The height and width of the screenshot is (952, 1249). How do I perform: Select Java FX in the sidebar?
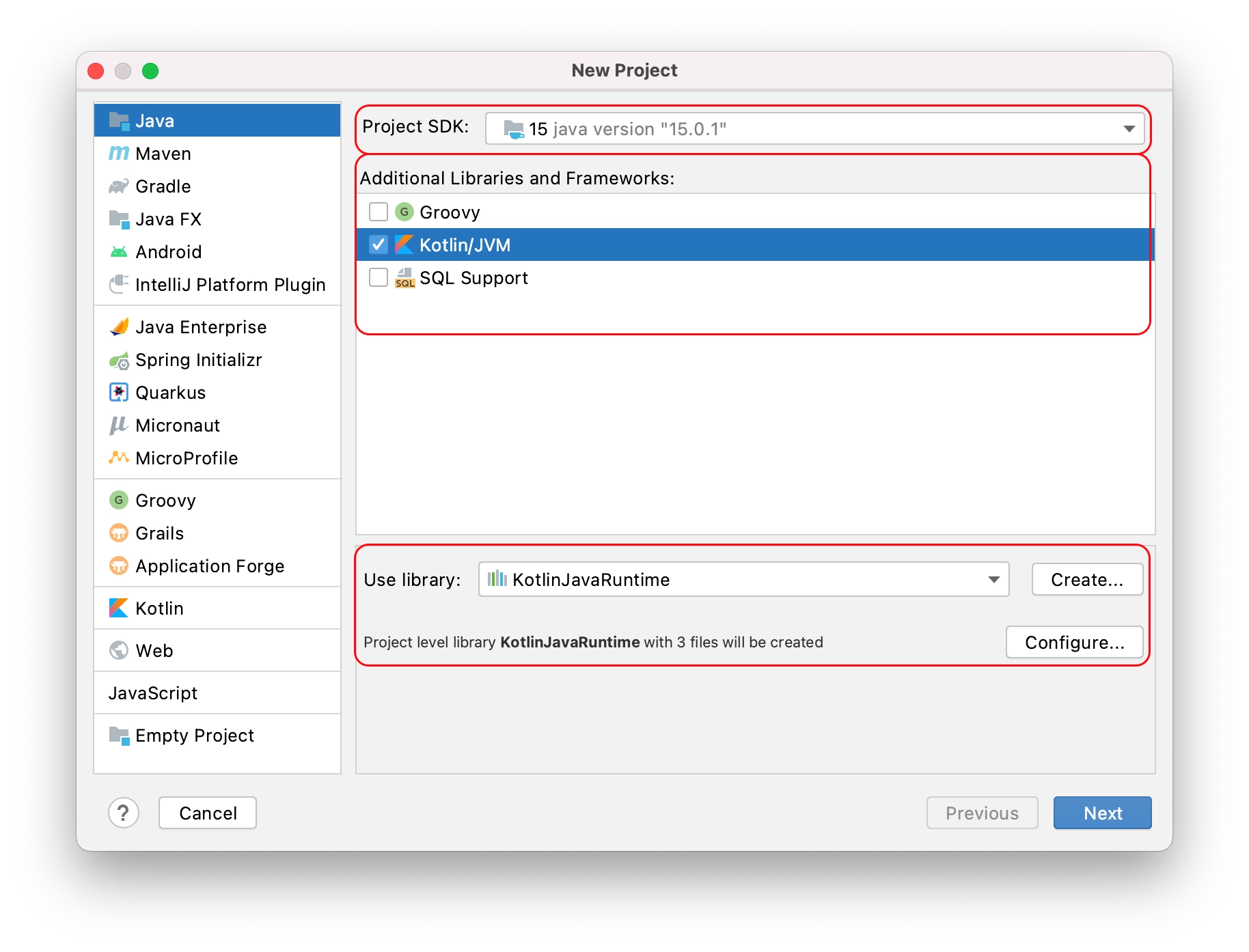(217, 219)
